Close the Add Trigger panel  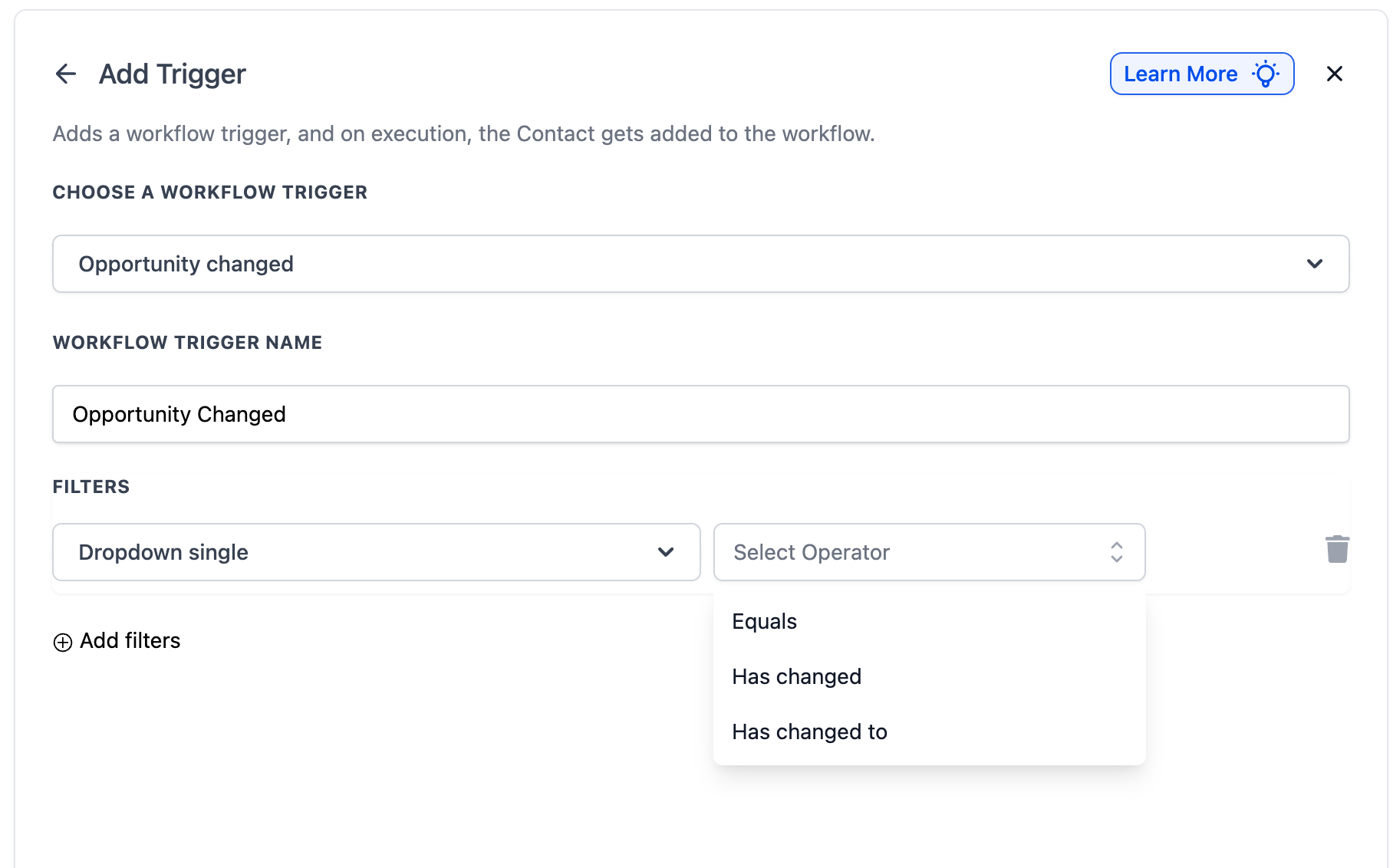(1335, 74)
